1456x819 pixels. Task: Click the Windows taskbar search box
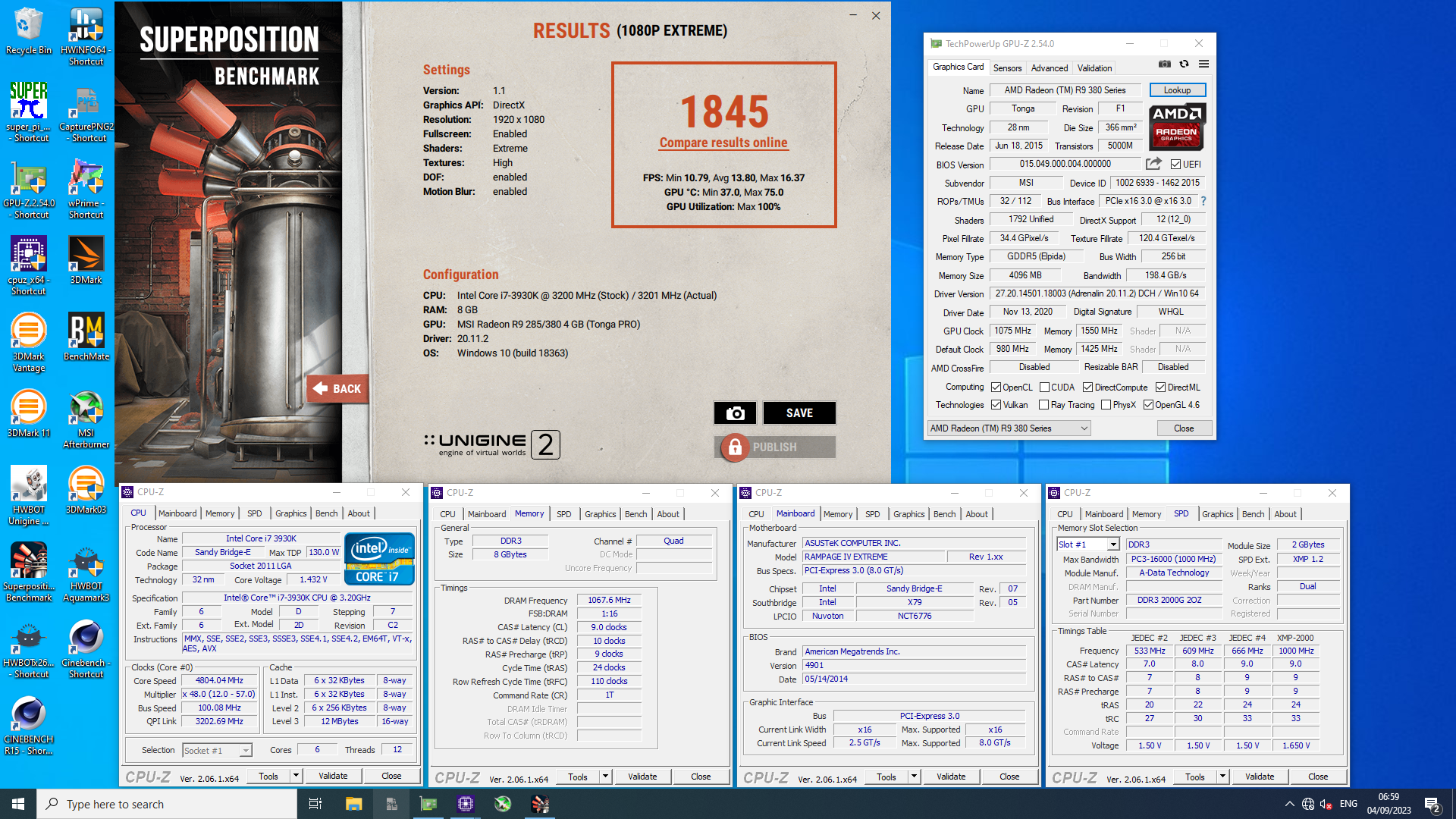167,804
